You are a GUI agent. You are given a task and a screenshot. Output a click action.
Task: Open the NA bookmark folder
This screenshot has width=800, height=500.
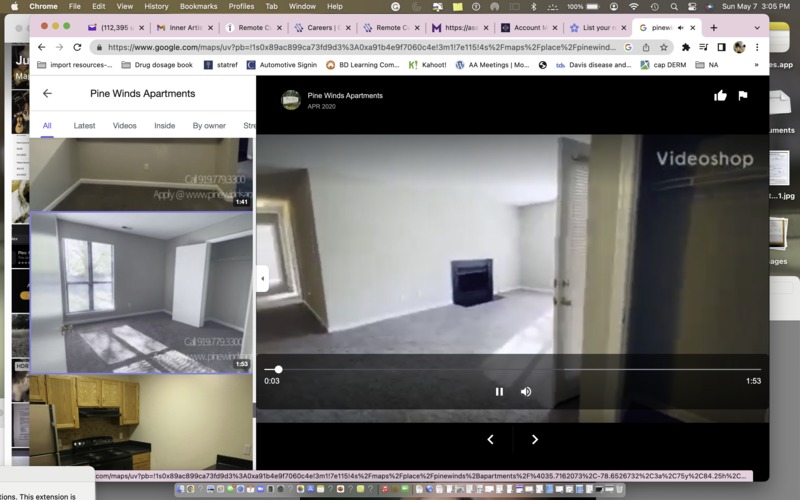coord(707,65)
